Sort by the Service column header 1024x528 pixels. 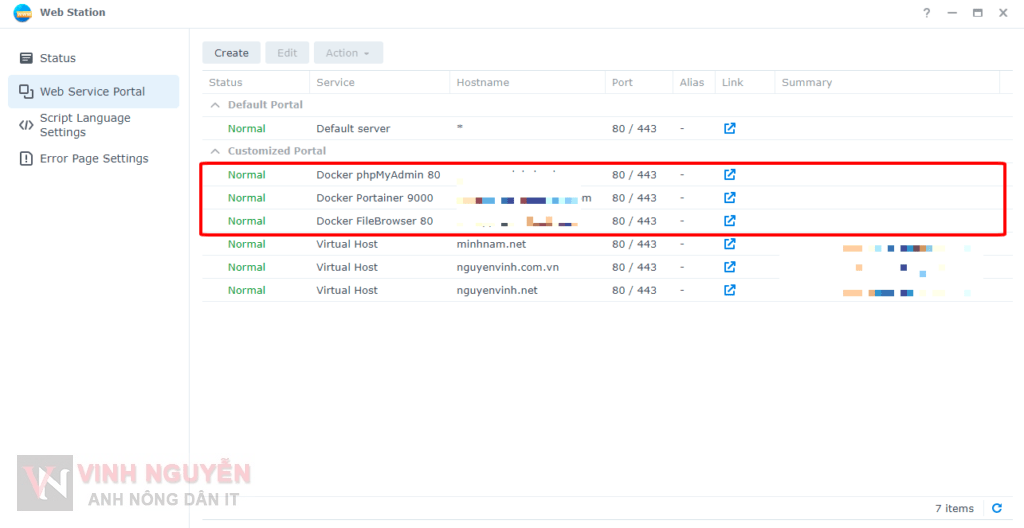click(x=336, y=83)
